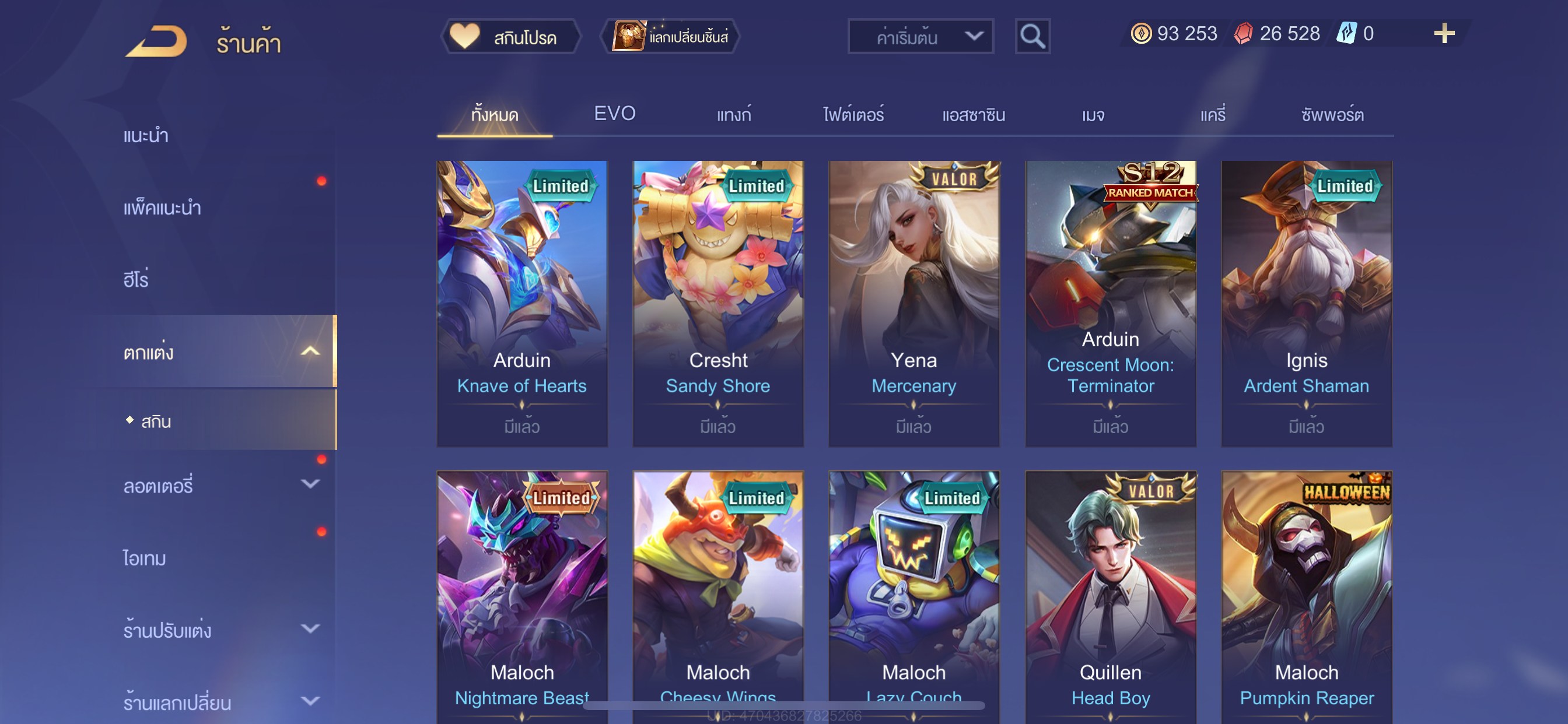Select the ฮีโร่ sidebar item
Screen dimensions: 1568x724
[x=136, y=279]
